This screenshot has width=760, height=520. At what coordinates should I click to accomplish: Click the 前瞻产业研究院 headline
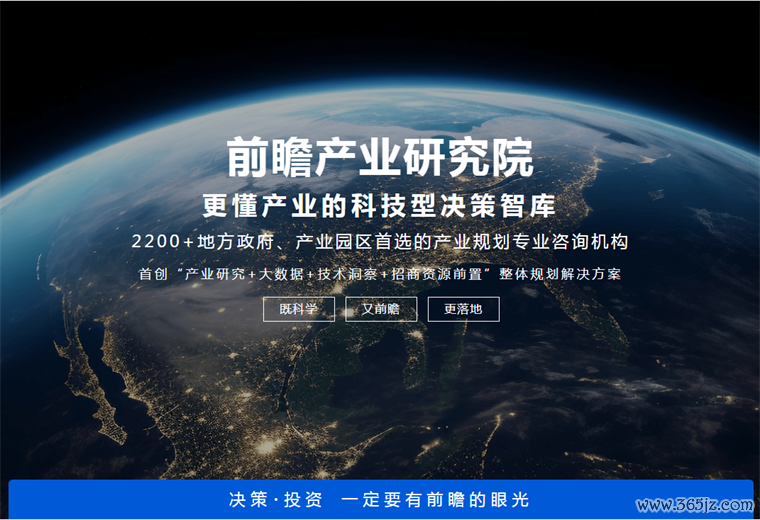point(380,158)
